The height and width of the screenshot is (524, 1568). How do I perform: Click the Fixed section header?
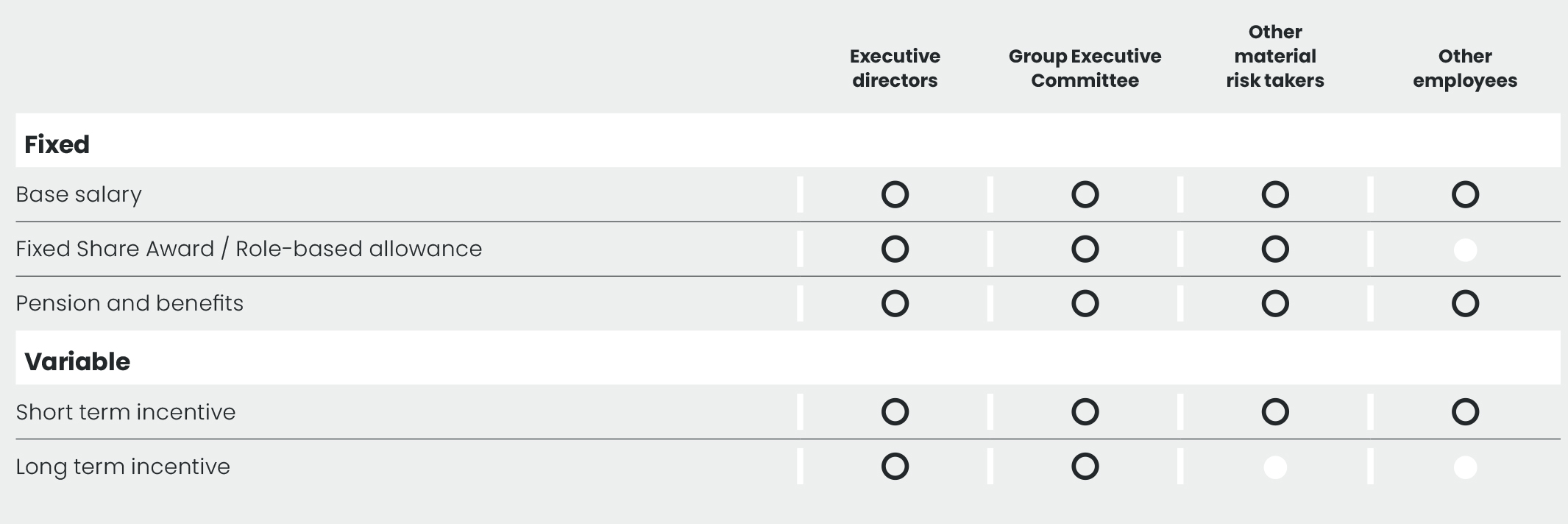coord(57,144)
